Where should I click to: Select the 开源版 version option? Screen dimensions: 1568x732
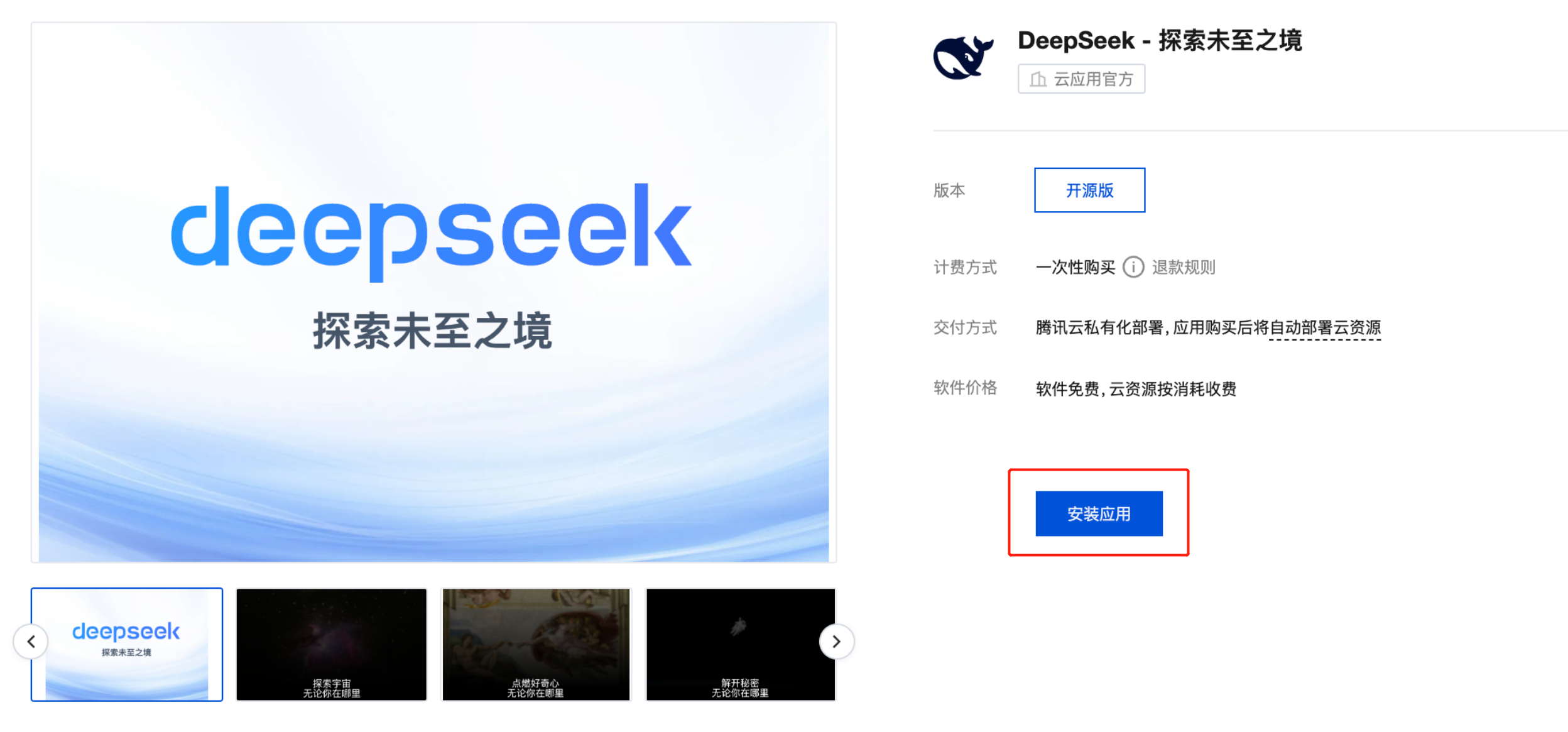click(1089, 190)
